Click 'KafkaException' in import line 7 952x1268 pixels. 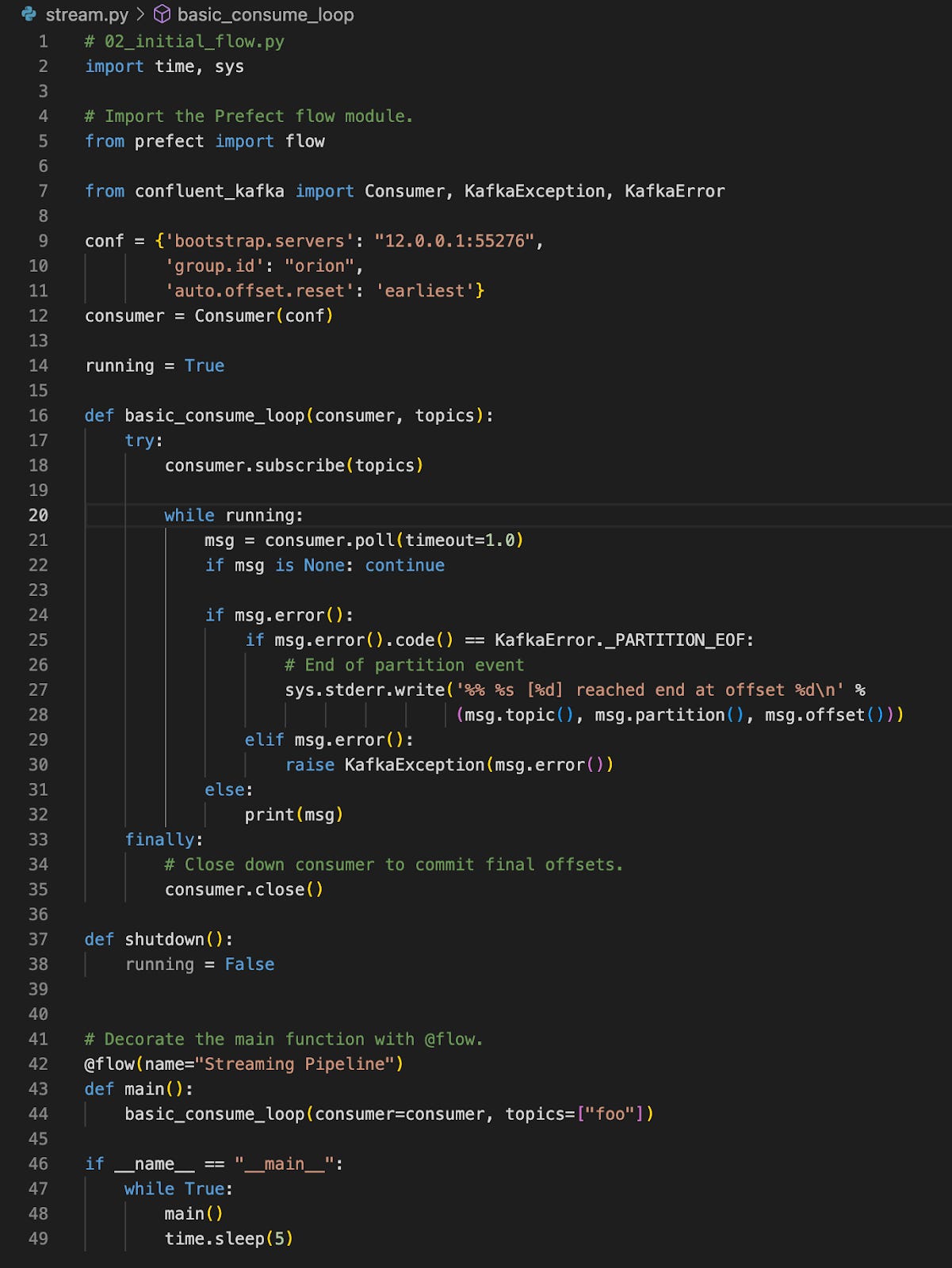[x=534, y=191]
